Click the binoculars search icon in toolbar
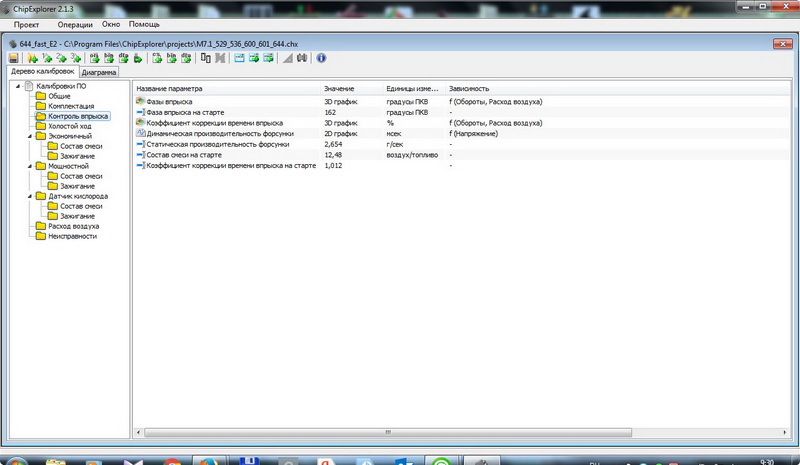This screenshot has height=465, width=800. click(x=302, y=58)
